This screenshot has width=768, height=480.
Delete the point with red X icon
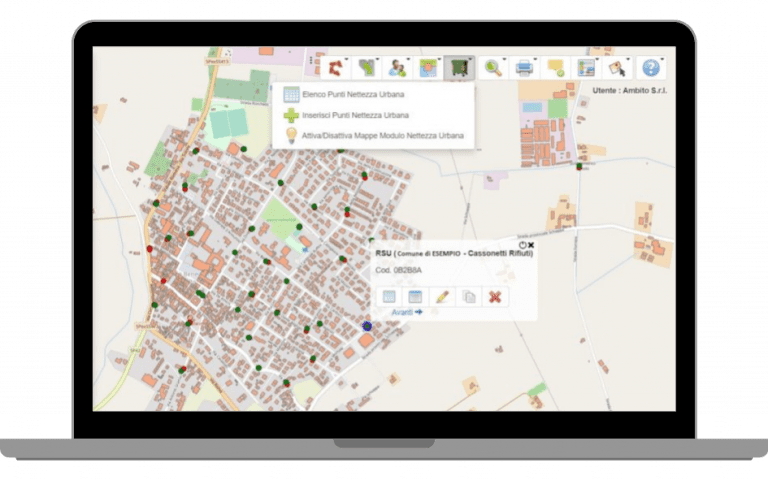click(494, 296)
